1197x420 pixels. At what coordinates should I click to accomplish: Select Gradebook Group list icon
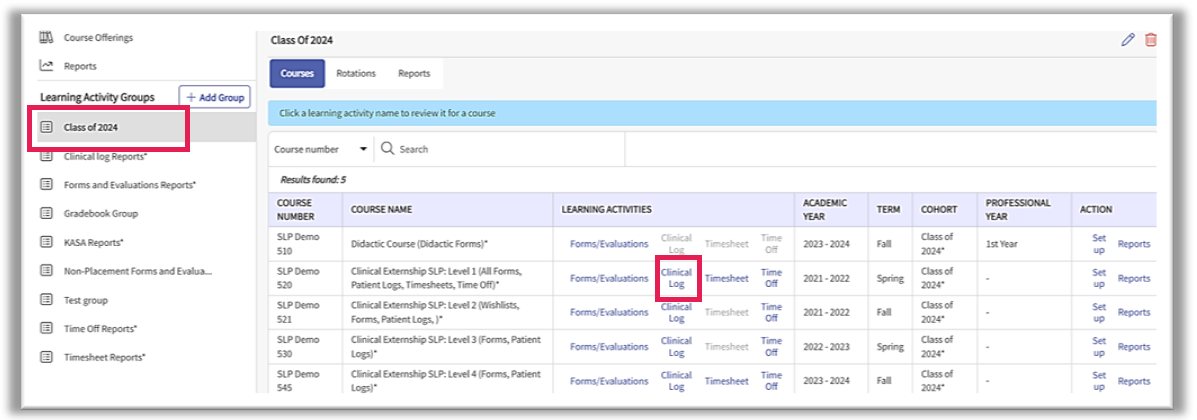click(x=47, y=213)
